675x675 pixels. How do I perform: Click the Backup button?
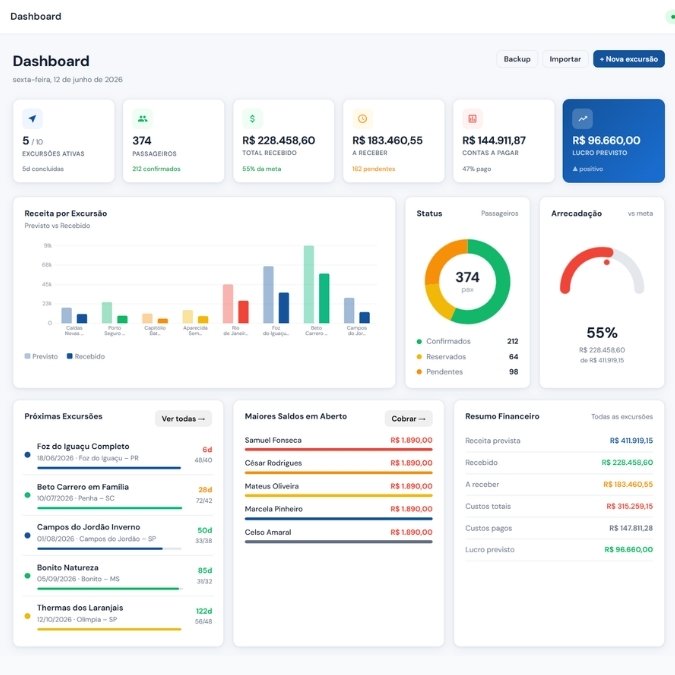point(517,59)
